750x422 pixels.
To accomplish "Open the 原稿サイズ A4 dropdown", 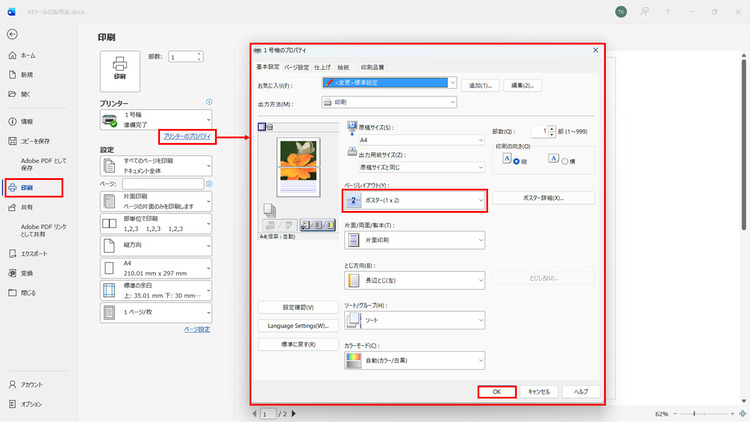I will [421, 140].
